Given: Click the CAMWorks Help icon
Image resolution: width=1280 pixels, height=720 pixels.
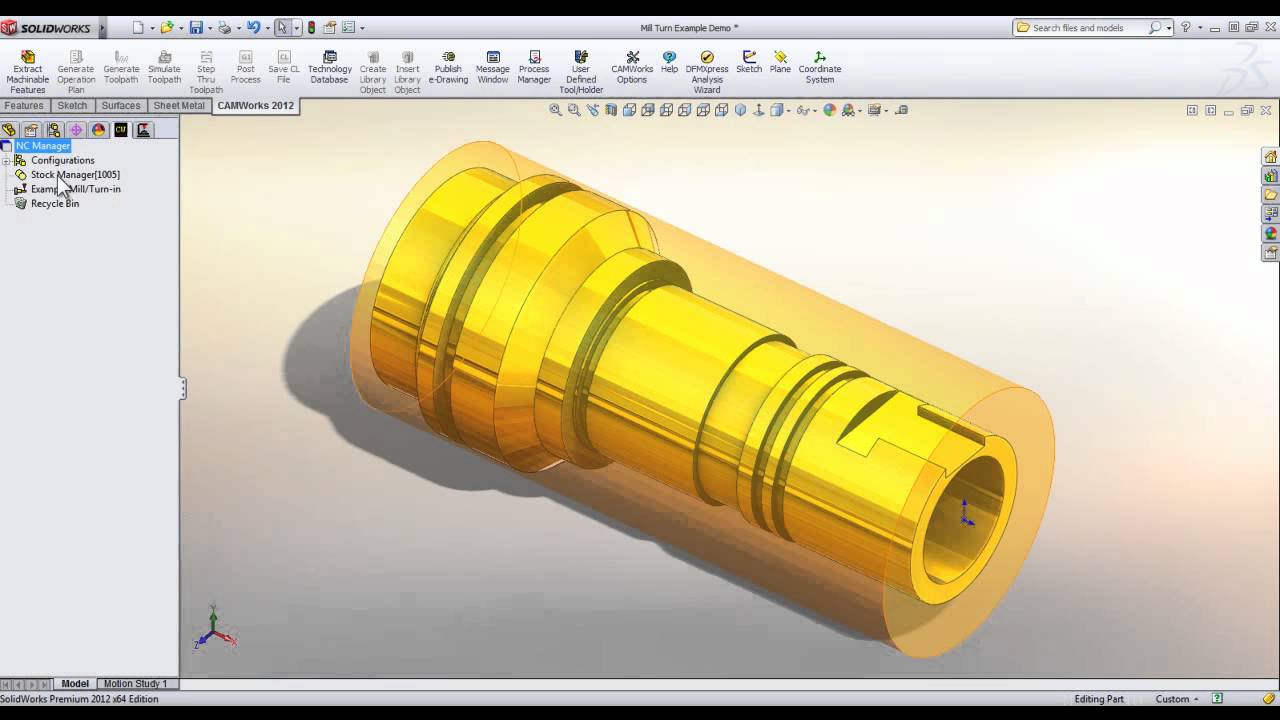Looking at the screenshot, I should click(669, 62).
